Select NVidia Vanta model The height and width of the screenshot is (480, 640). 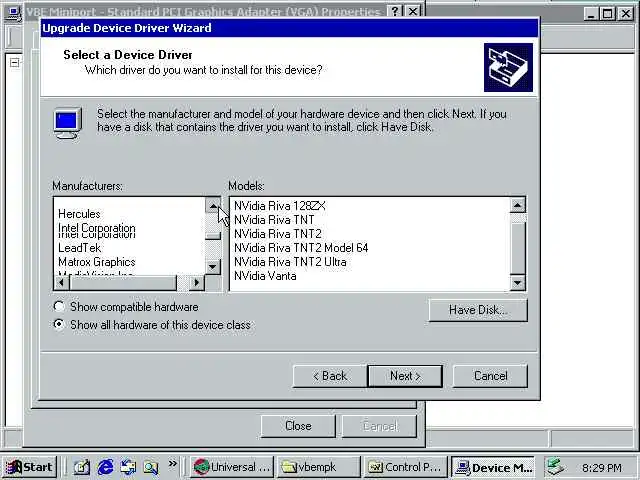(x=265, y=276)
